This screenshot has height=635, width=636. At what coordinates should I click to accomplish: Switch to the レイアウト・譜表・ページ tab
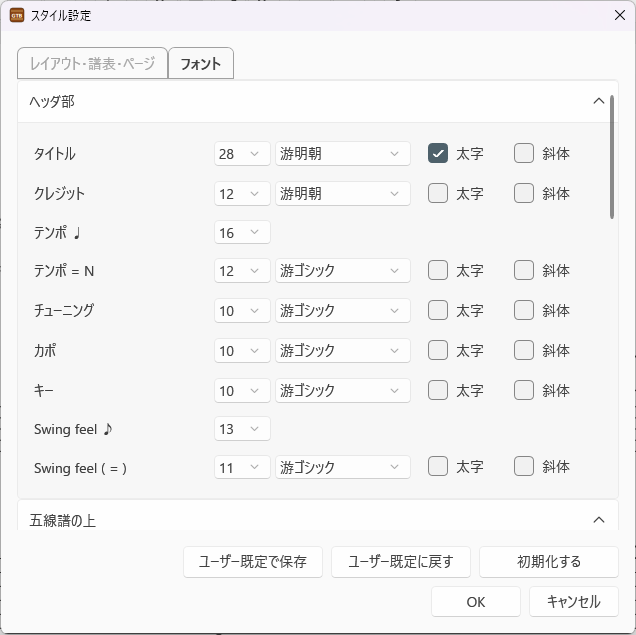pos(92,63)
